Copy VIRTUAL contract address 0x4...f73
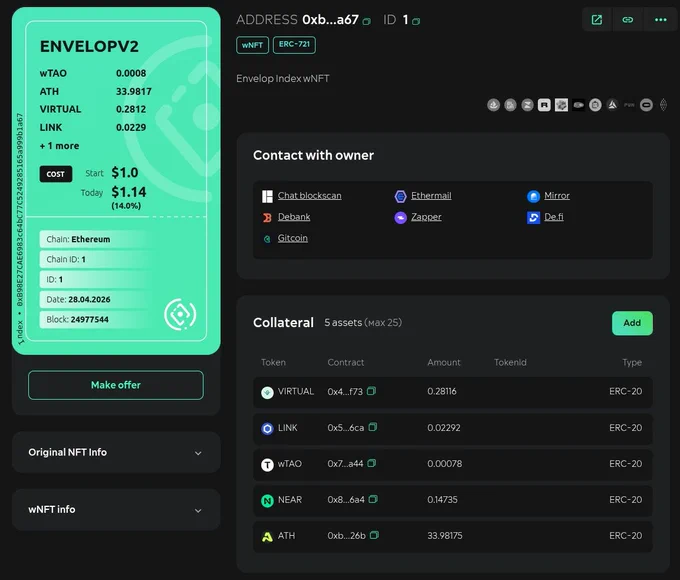680x580 pixels. coord(371,391)
